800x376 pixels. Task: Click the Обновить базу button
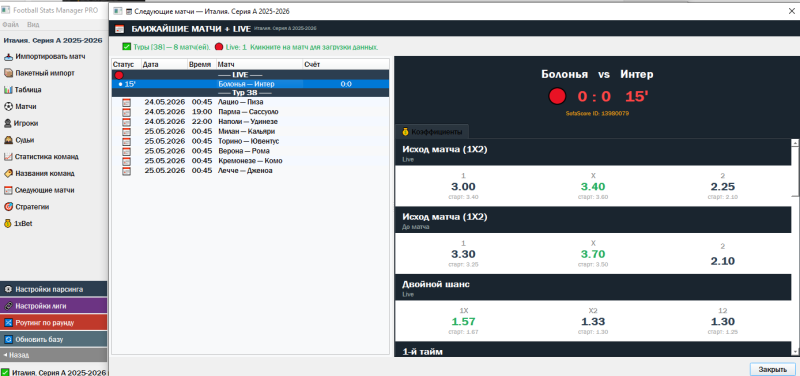(x=54, y=339)
